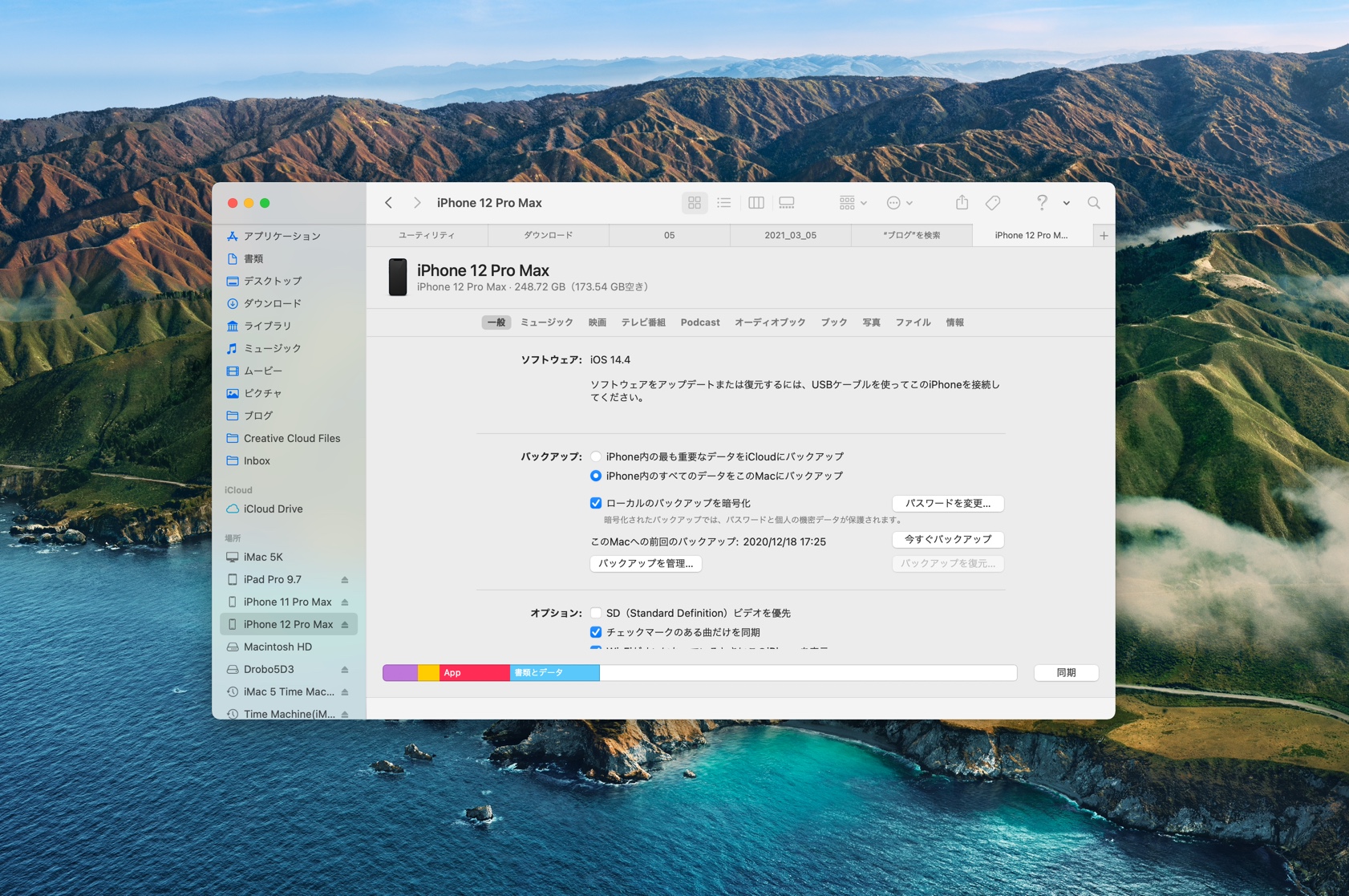Image resolution: width=1349 pixels, height=896 pixels.
Task: Click the red App storage segment
Action: click(475, 672)
